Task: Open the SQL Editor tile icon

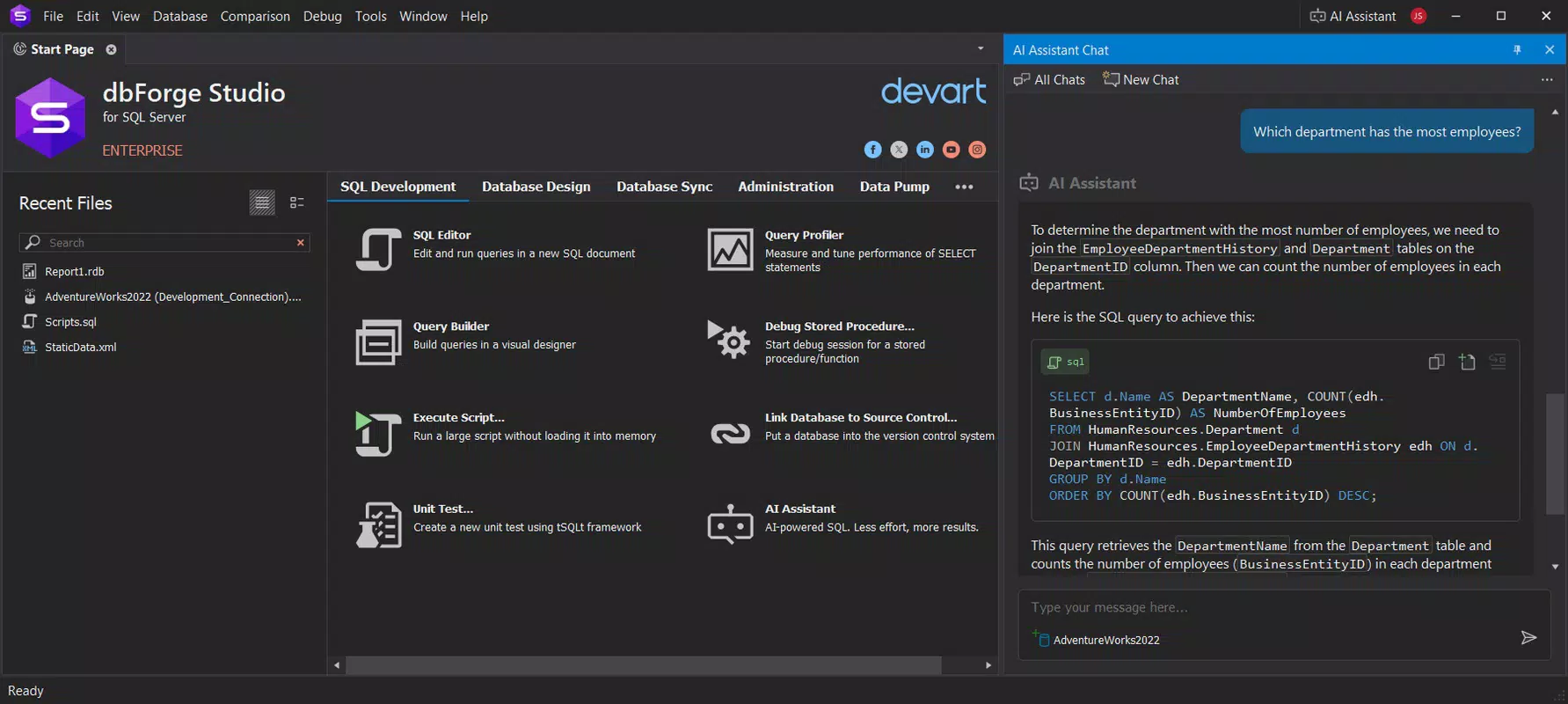Action: click(378, 250)
